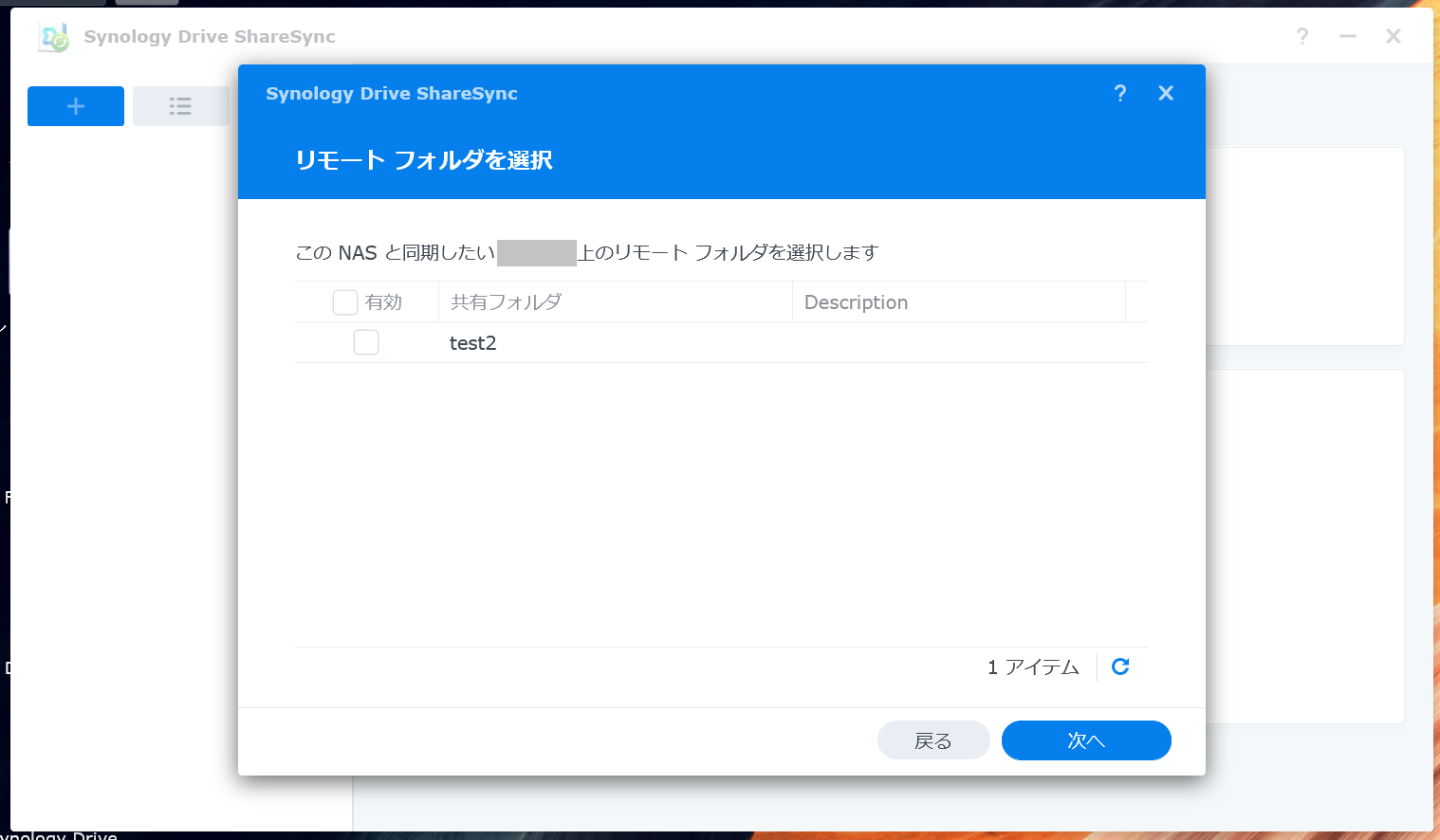Image resolution: width=1440 pixels, height=840 pixels.
Task: Refresh the shared folder list
Action: pyautogui.click(x=1120, y=667)
